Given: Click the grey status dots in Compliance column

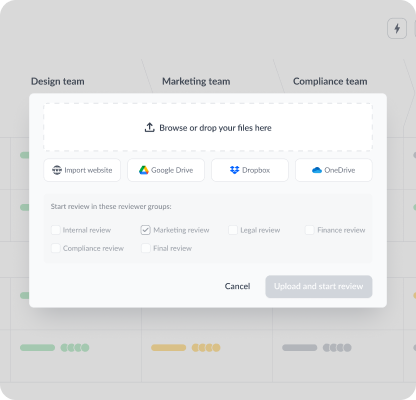Looking at the screenshot, I should click(x=337, y=348).
